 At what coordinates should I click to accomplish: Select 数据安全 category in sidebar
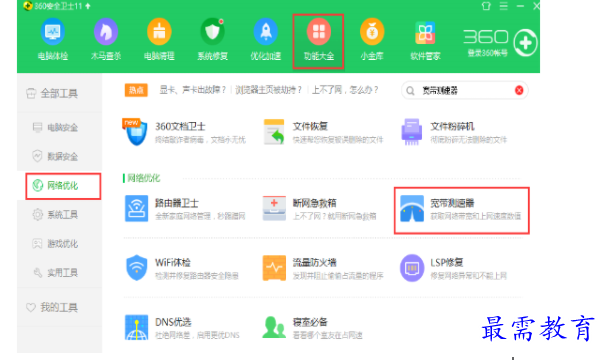(60, 157)
